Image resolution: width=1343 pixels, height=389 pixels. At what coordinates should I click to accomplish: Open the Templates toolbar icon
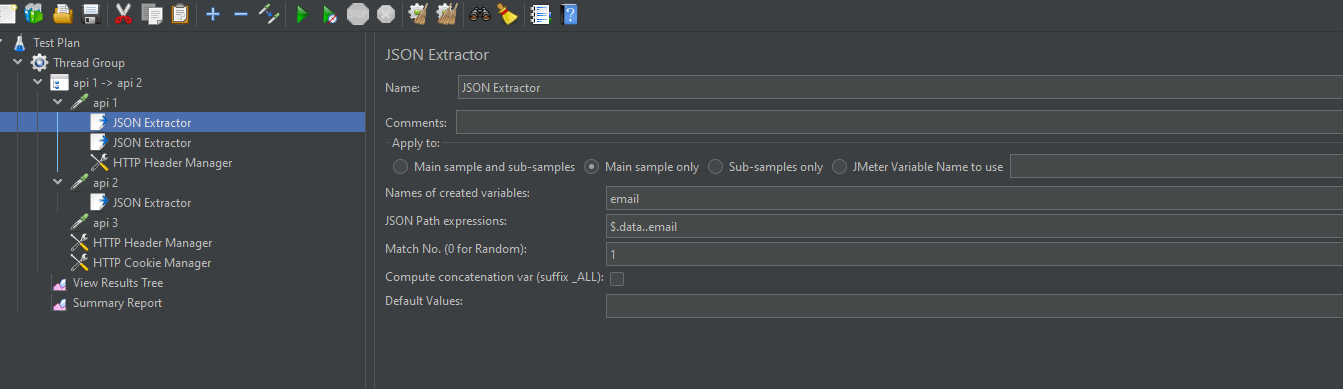[x=34, y=14]
